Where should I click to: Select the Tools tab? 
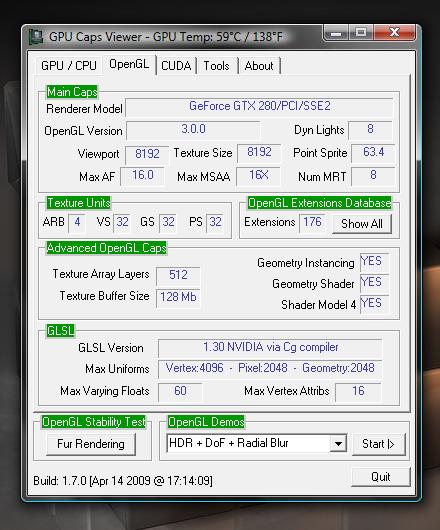point(216,66)
